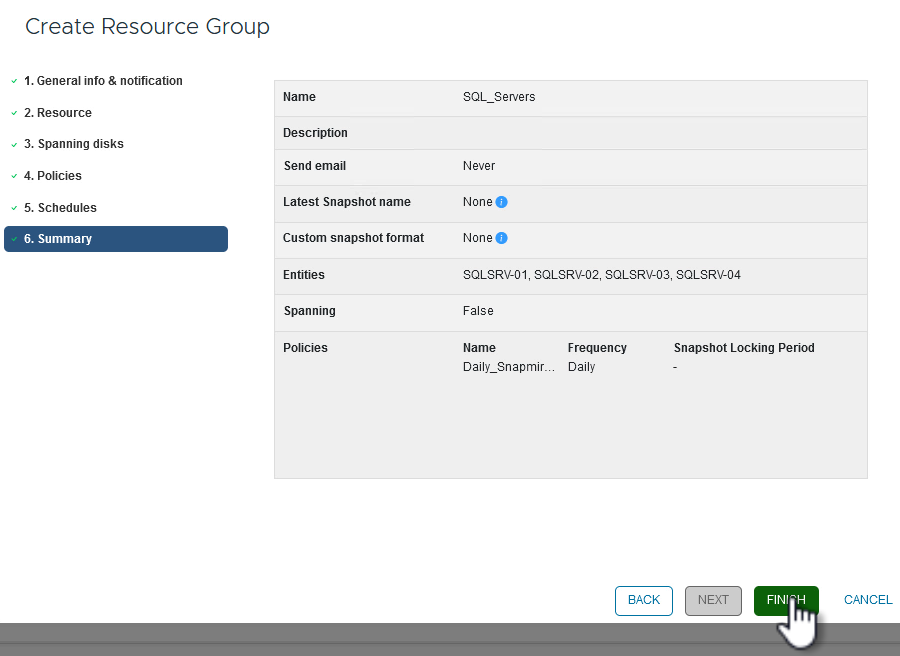900x656 pixels.
Task: Go to General info & notification step
Action: coord(103,81)
